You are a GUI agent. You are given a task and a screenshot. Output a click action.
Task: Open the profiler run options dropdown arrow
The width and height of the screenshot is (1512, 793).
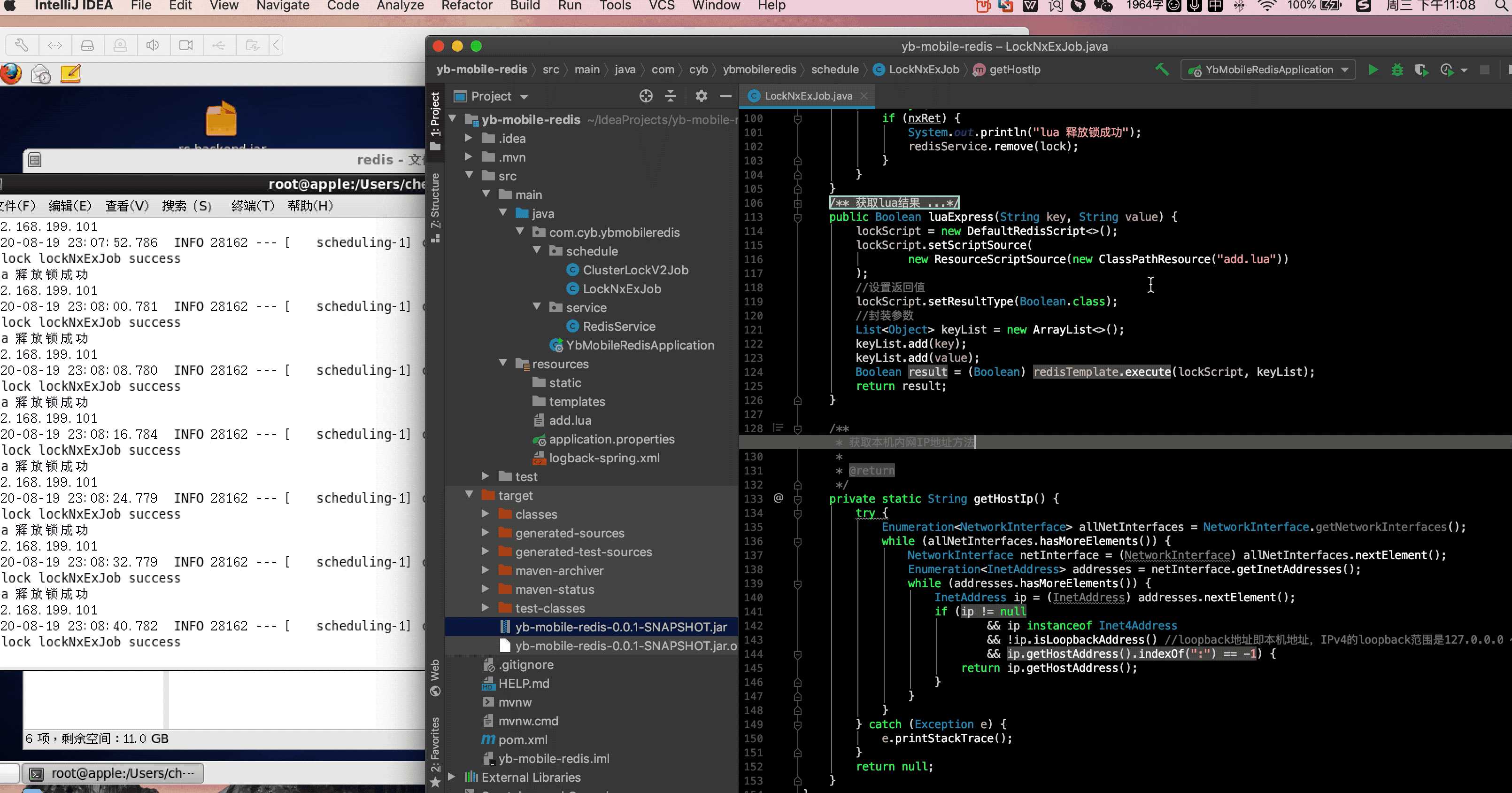[1463, 70]
